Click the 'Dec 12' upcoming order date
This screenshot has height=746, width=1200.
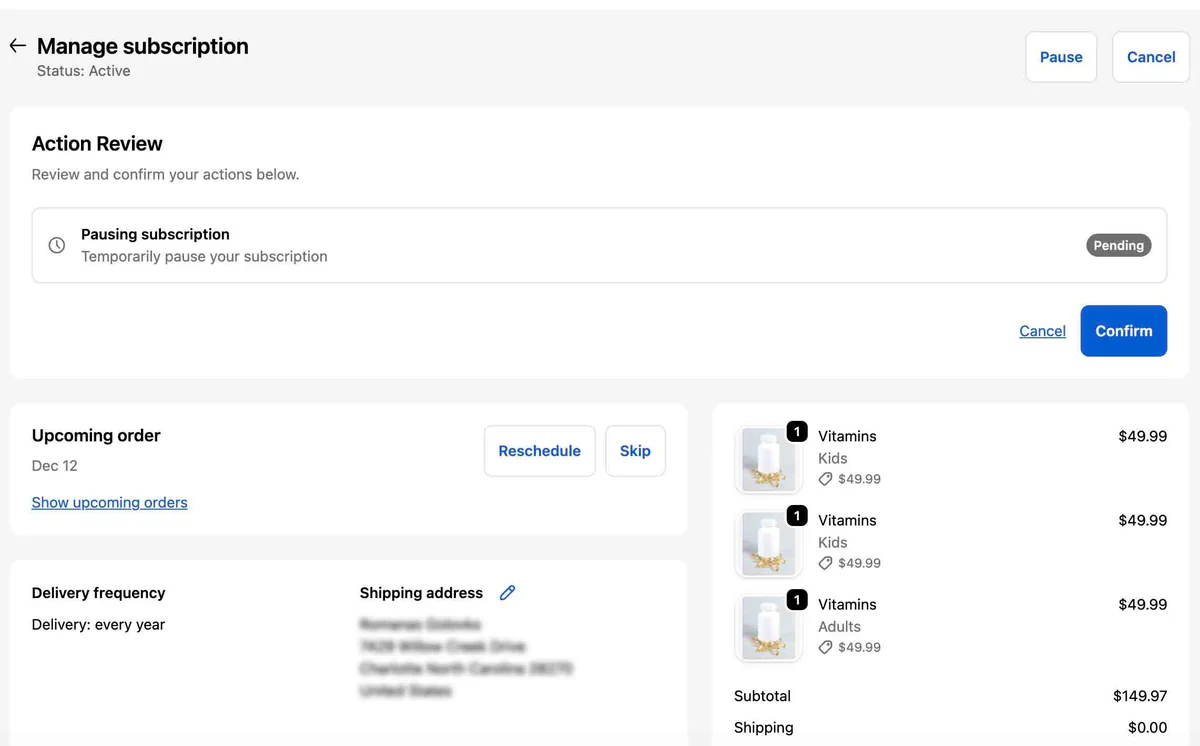point(55,465)
